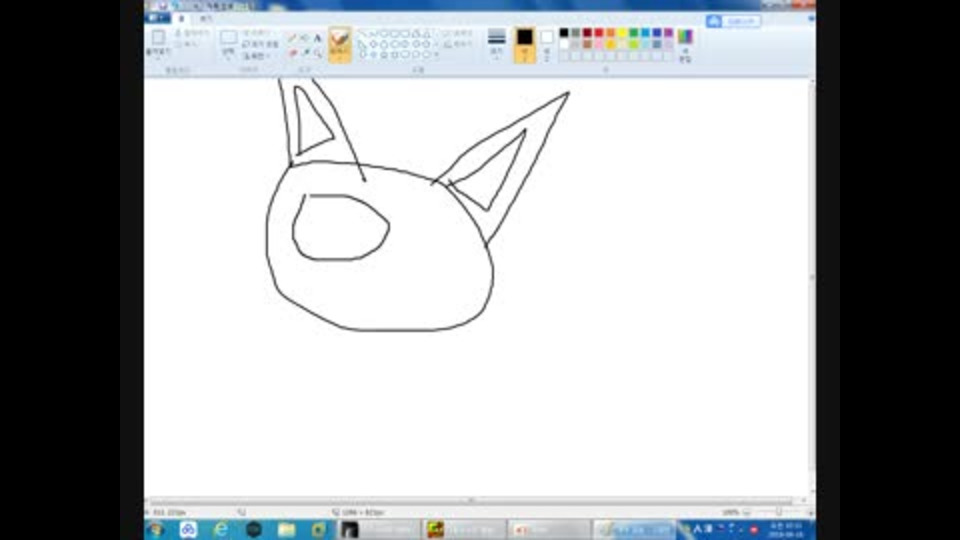Image resolution: width=960 pixels, height=540 pixels.
Task: Open the File Explorer folder on taskbar
Action: 286,529
